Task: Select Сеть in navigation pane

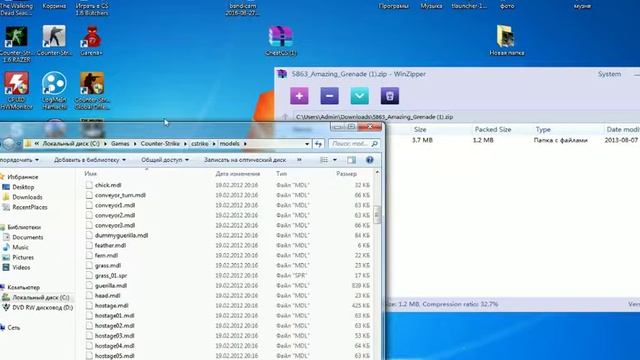Action: pyautogui.click(x=13, y=328)
